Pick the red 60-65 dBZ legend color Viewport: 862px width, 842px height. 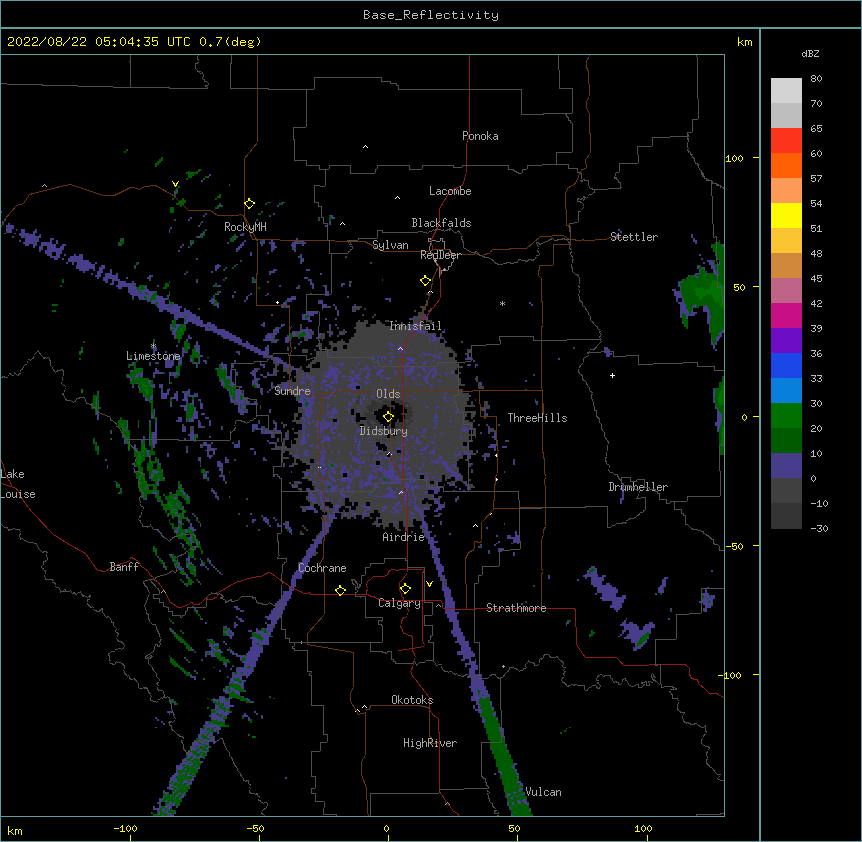(786, 141)
